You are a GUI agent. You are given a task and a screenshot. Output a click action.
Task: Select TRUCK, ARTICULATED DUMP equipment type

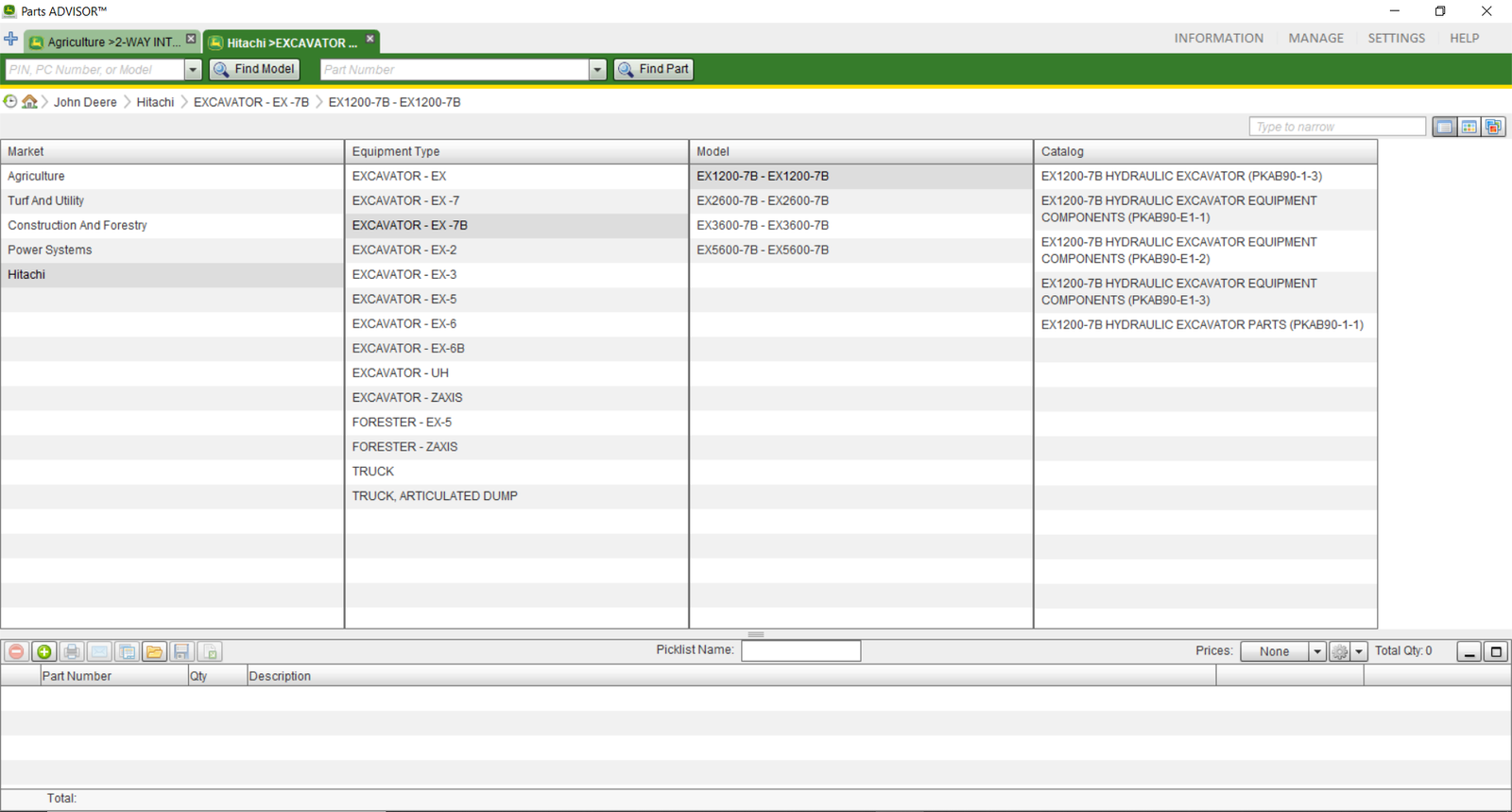(x=516, y=495)
